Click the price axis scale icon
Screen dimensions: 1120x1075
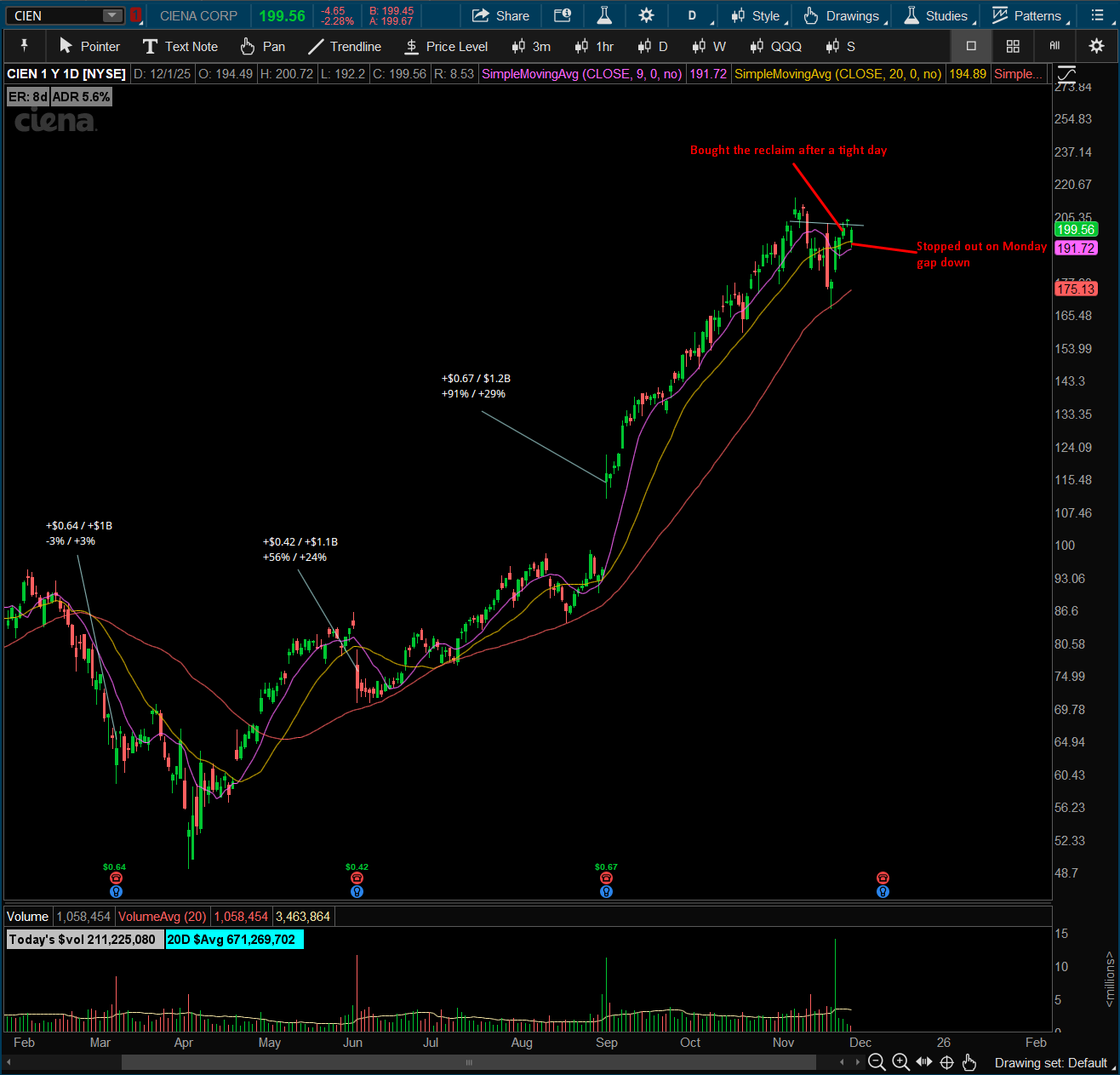click(x=1066, y=74)
